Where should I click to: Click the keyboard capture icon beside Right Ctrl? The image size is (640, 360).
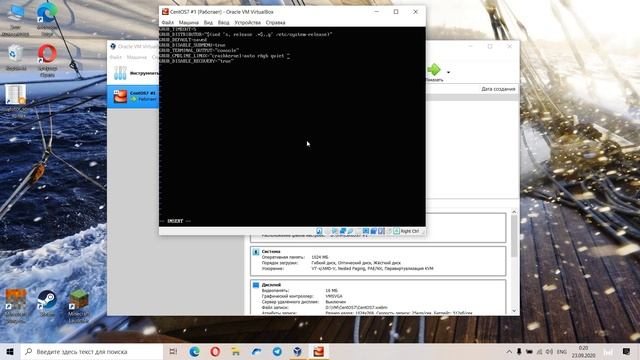pos(396,231)
